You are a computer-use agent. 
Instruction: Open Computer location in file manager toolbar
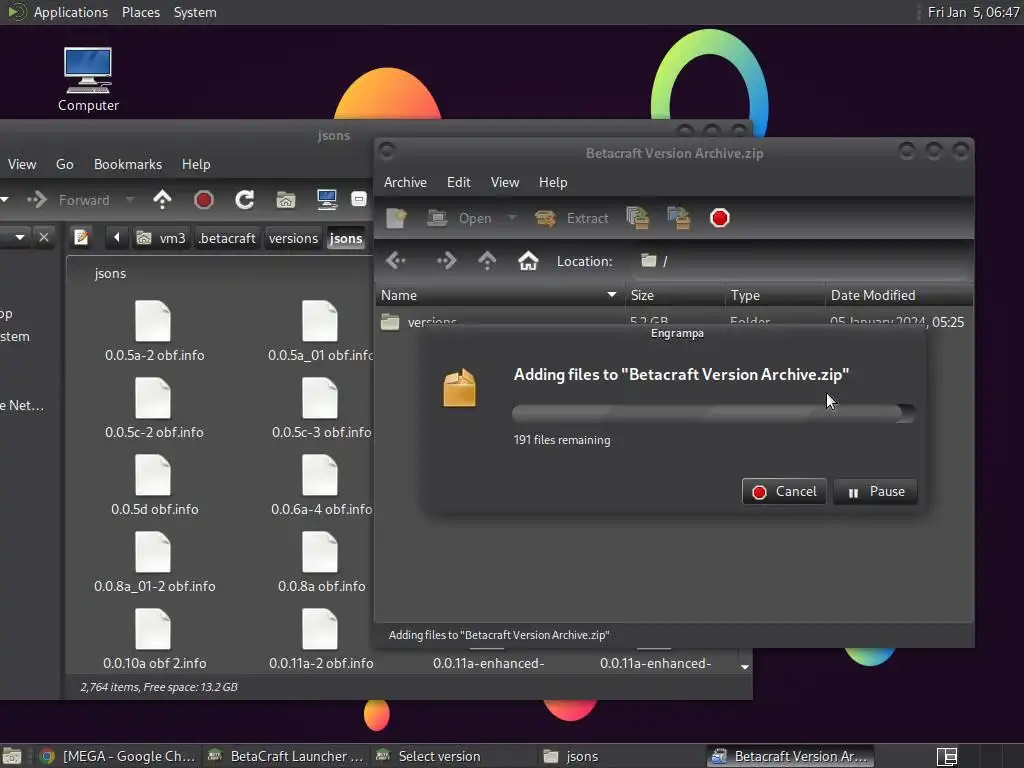click(327, 200)
